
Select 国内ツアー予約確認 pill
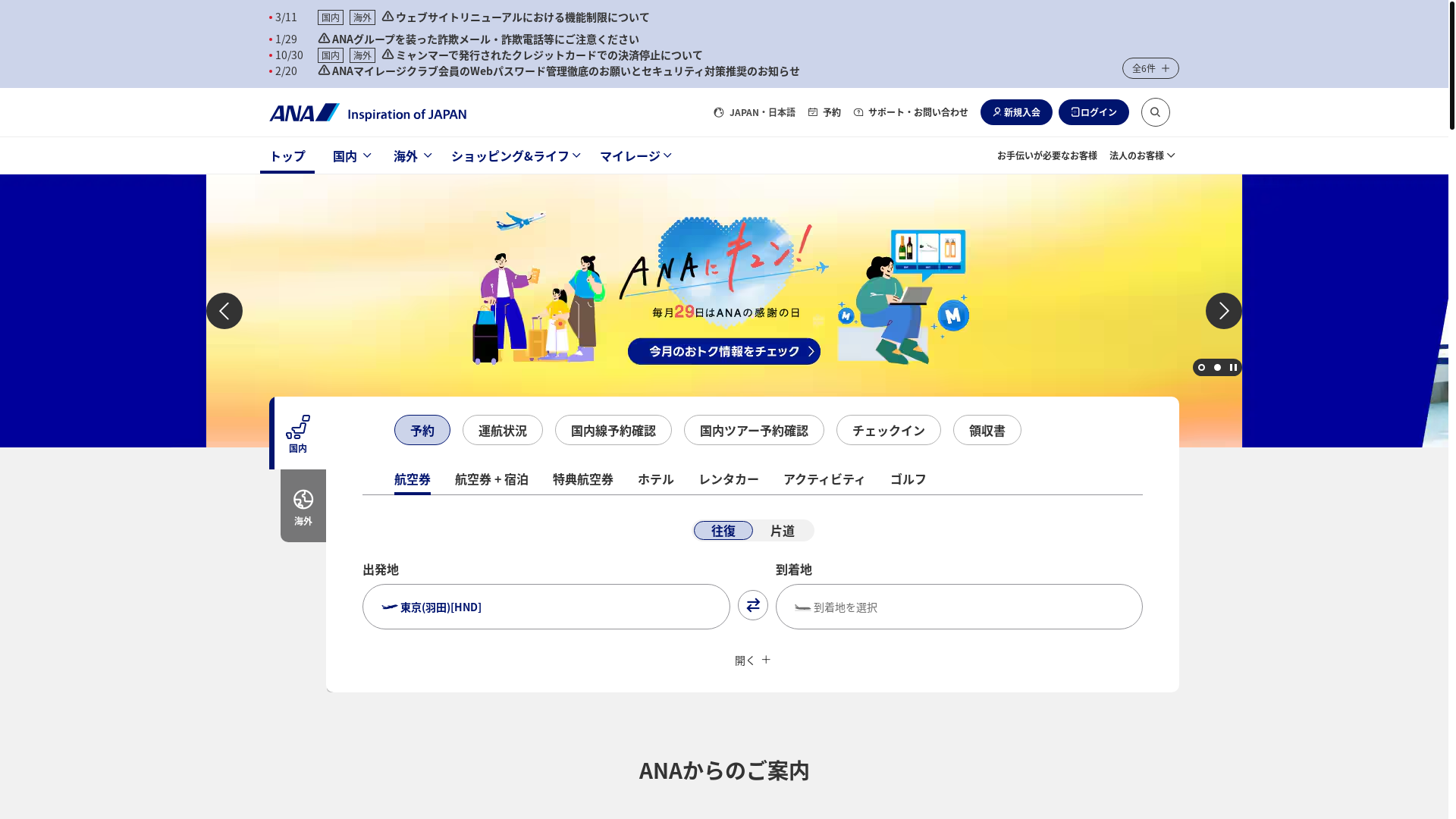pyautogui.click(x=754, y=430)
